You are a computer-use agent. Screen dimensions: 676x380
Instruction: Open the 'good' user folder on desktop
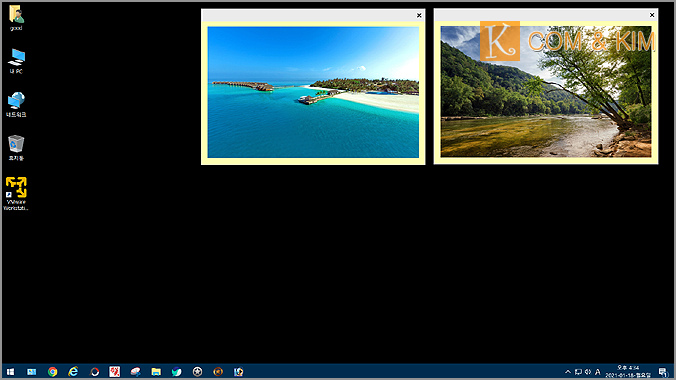click(16, 18)
